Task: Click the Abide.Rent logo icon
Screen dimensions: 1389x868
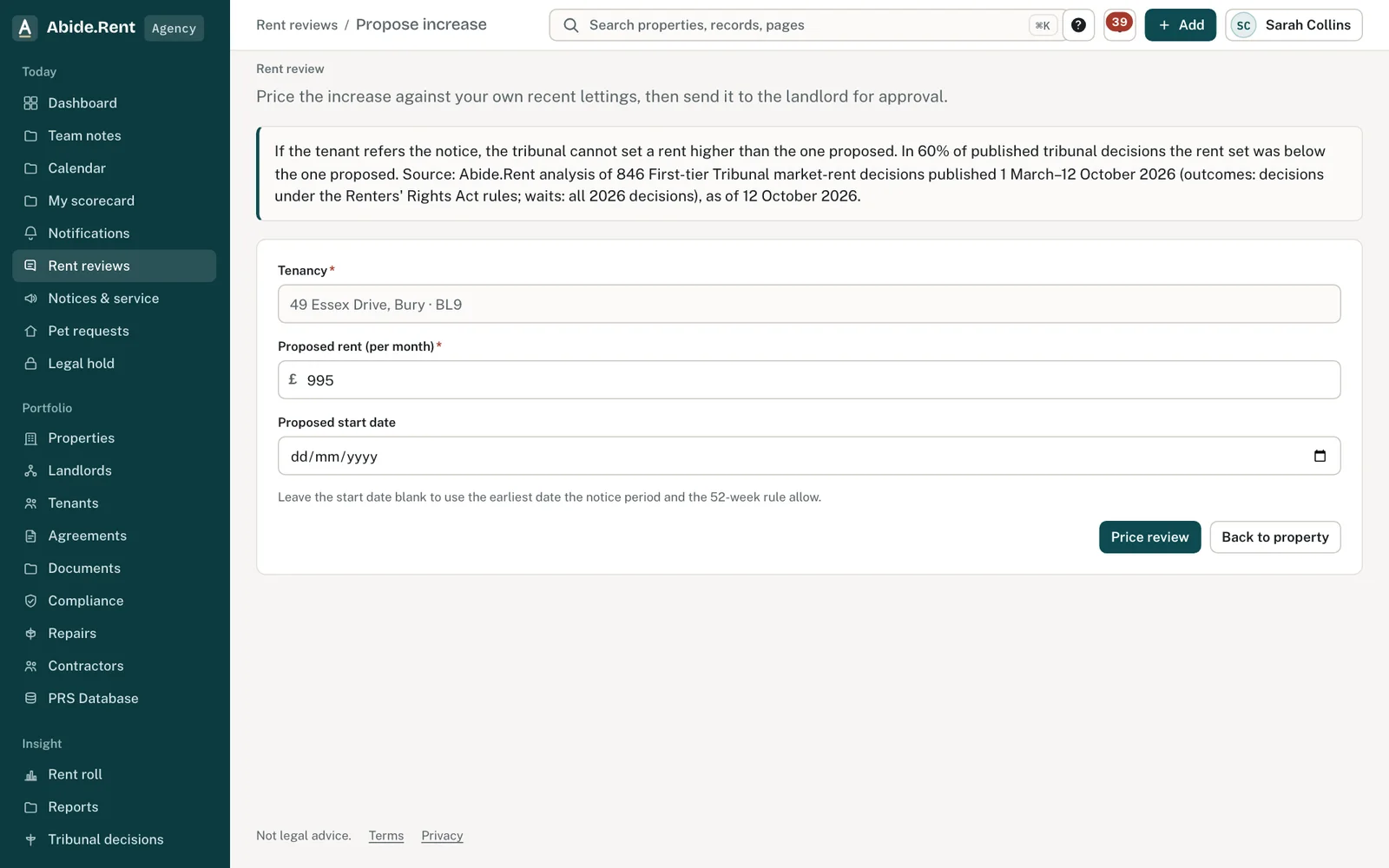Action: (25, 28)
